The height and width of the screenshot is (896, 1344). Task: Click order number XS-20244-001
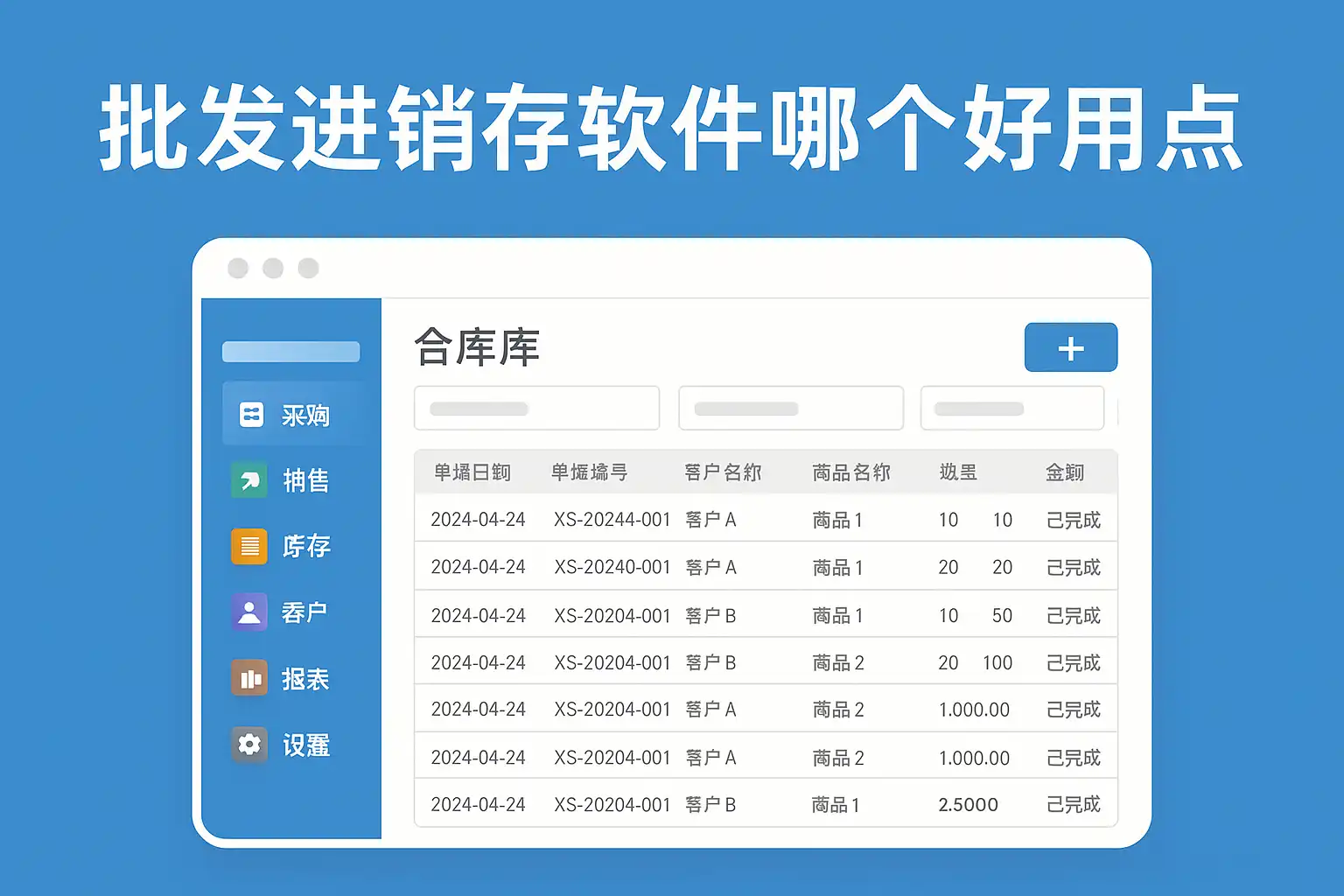click(x=612, y=520)
